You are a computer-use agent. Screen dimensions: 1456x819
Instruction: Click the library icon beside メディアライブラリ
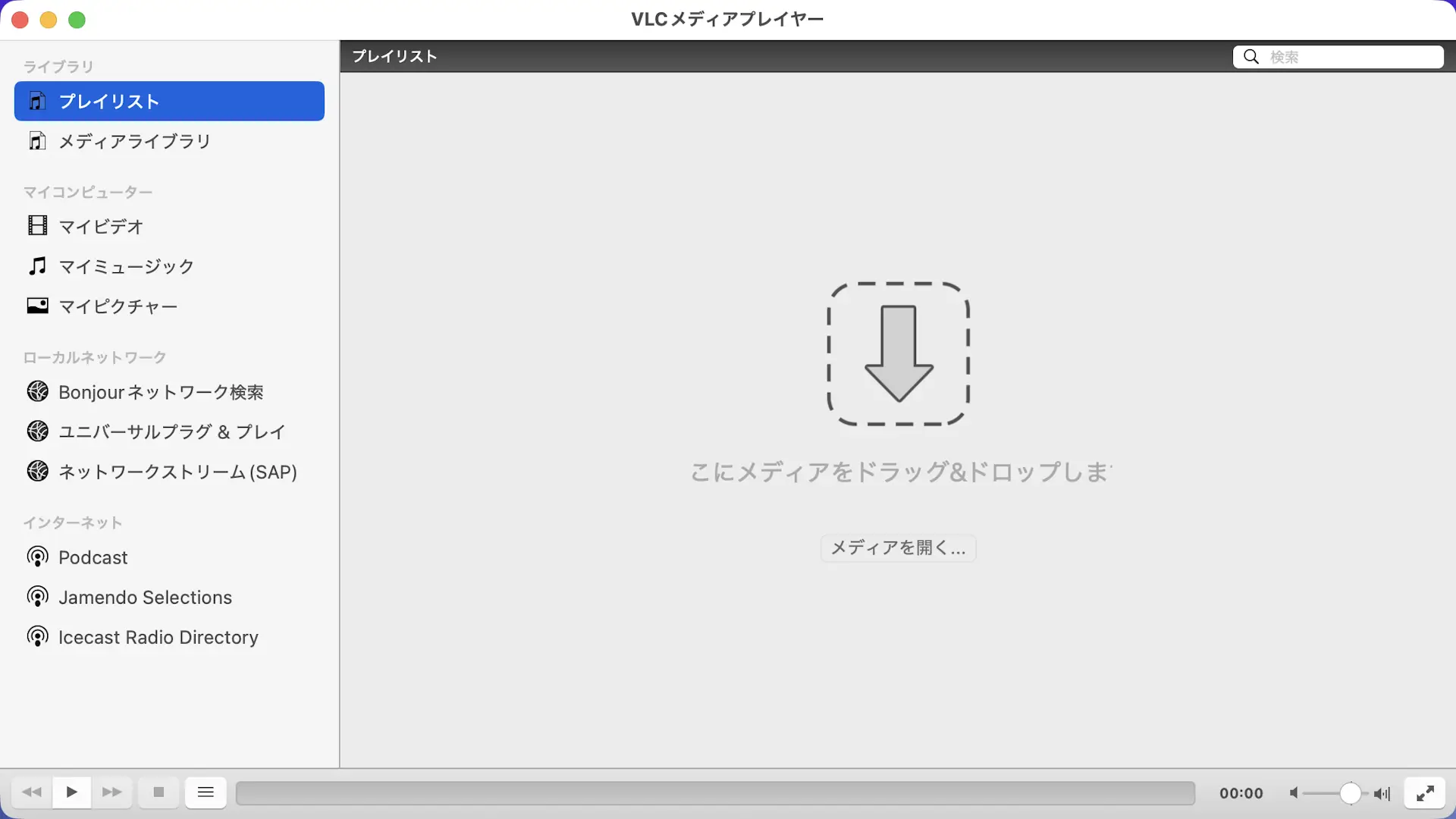(x=37, y=141)
